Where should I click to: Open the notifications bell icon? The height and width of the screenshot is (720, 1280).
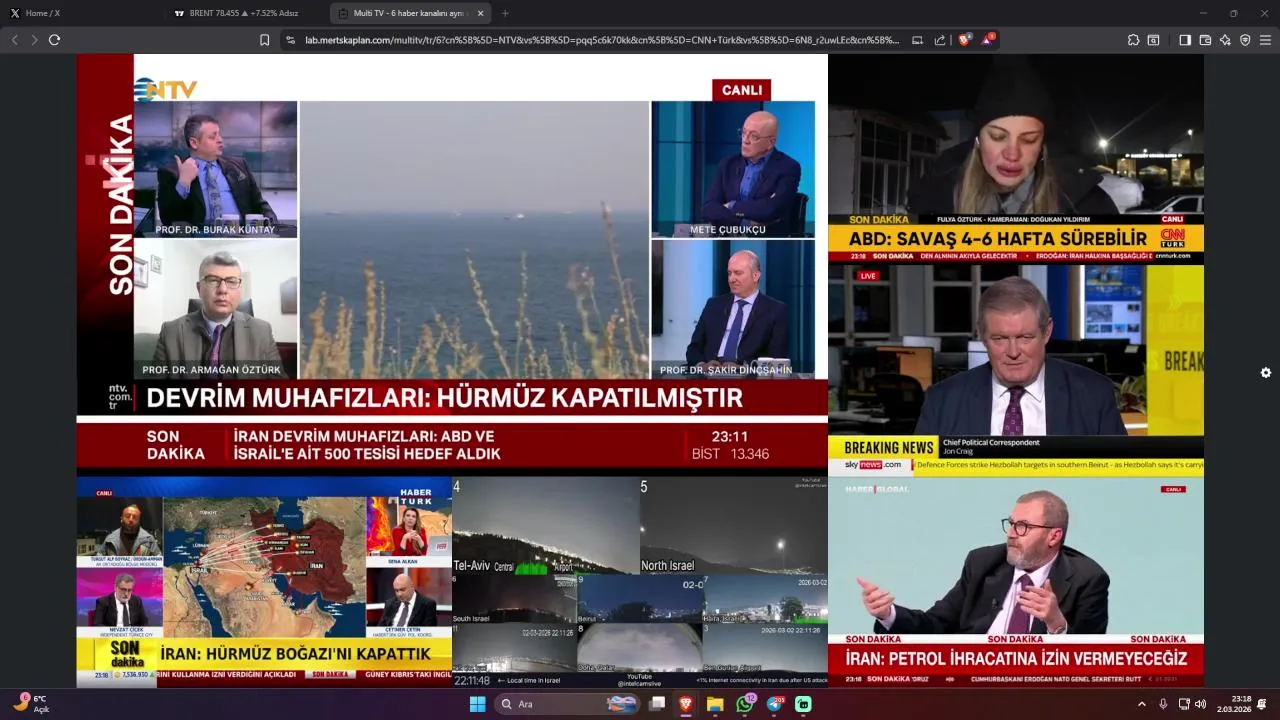tap(1262, 704)
